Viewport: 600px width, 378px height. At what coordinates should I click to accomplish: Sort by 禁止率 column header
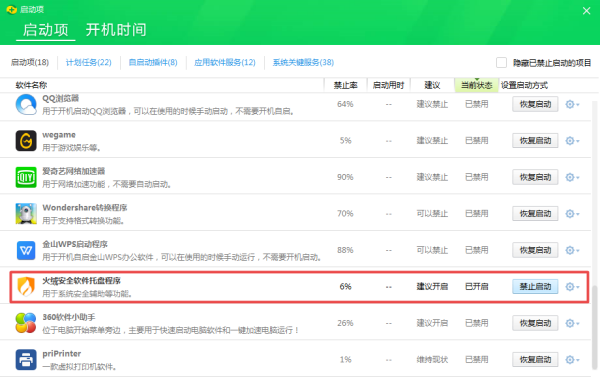click(346, 85)
